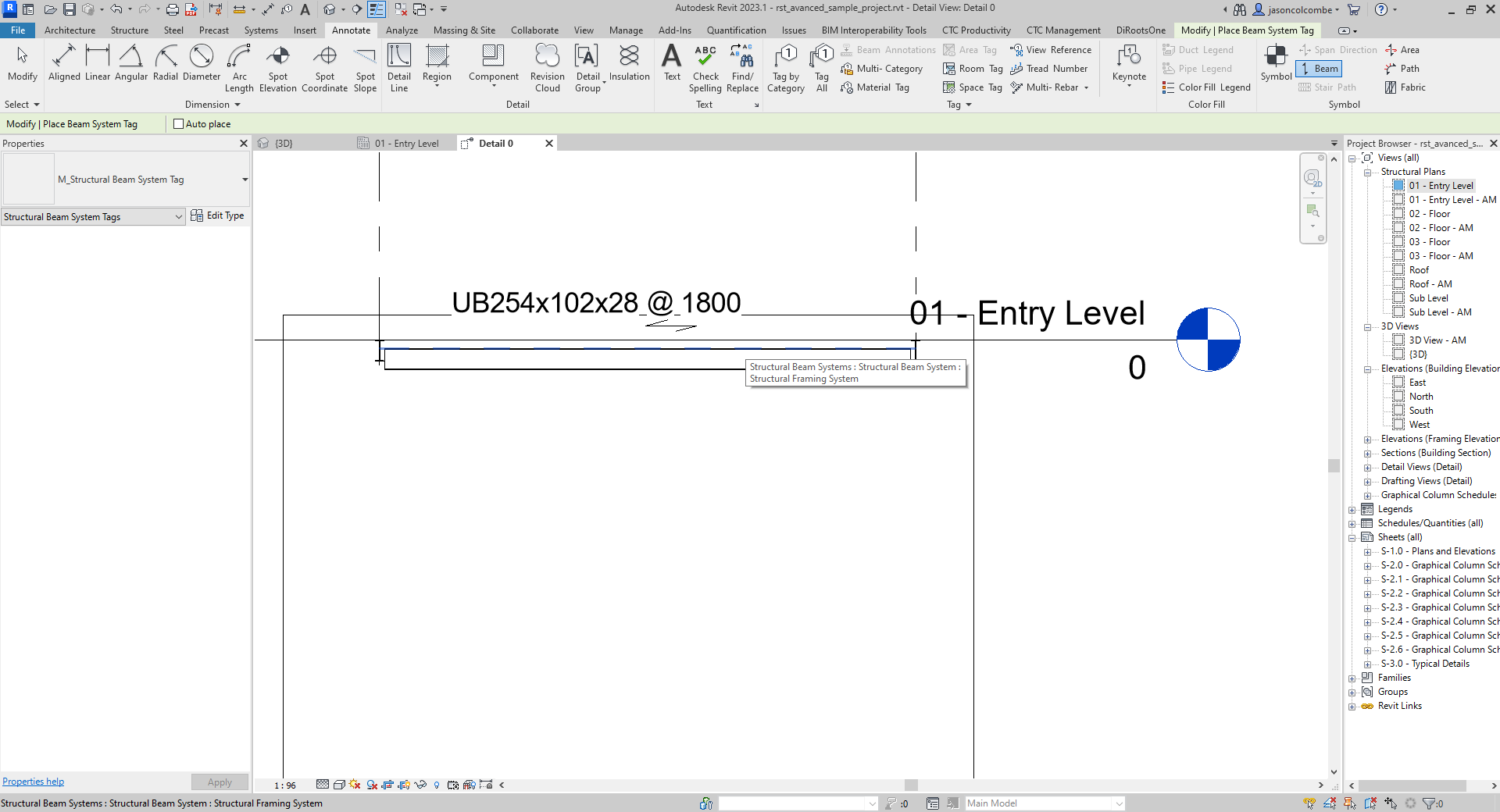Switch to the {3D} view tab

pos(284,144)
